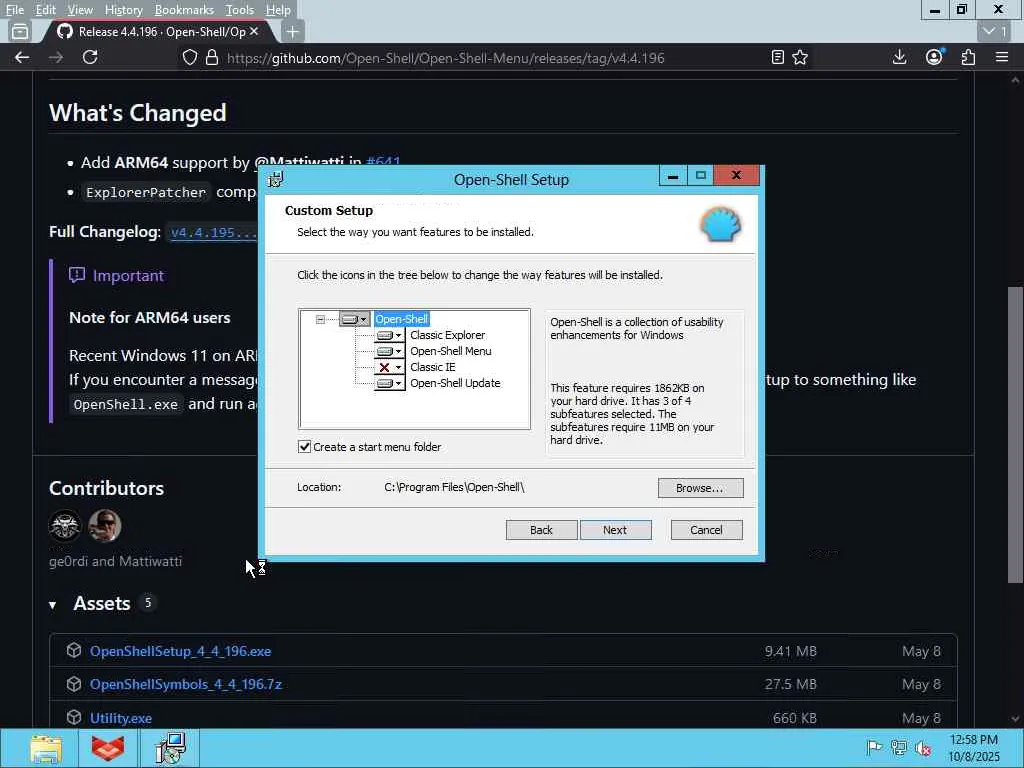
Task: Open Firefox tracking protection shield
Action: [189, 57]
